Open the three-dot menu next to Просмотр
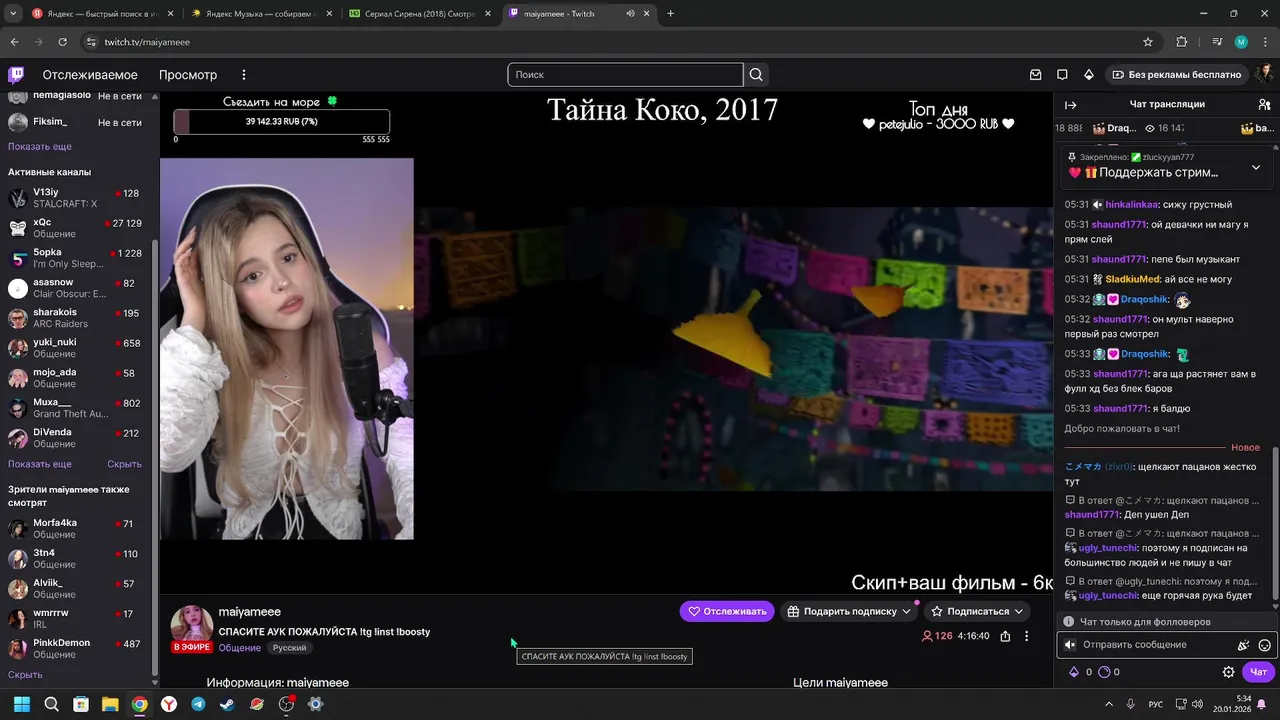This screenshot has height=720, width=1280. point(243,75)
